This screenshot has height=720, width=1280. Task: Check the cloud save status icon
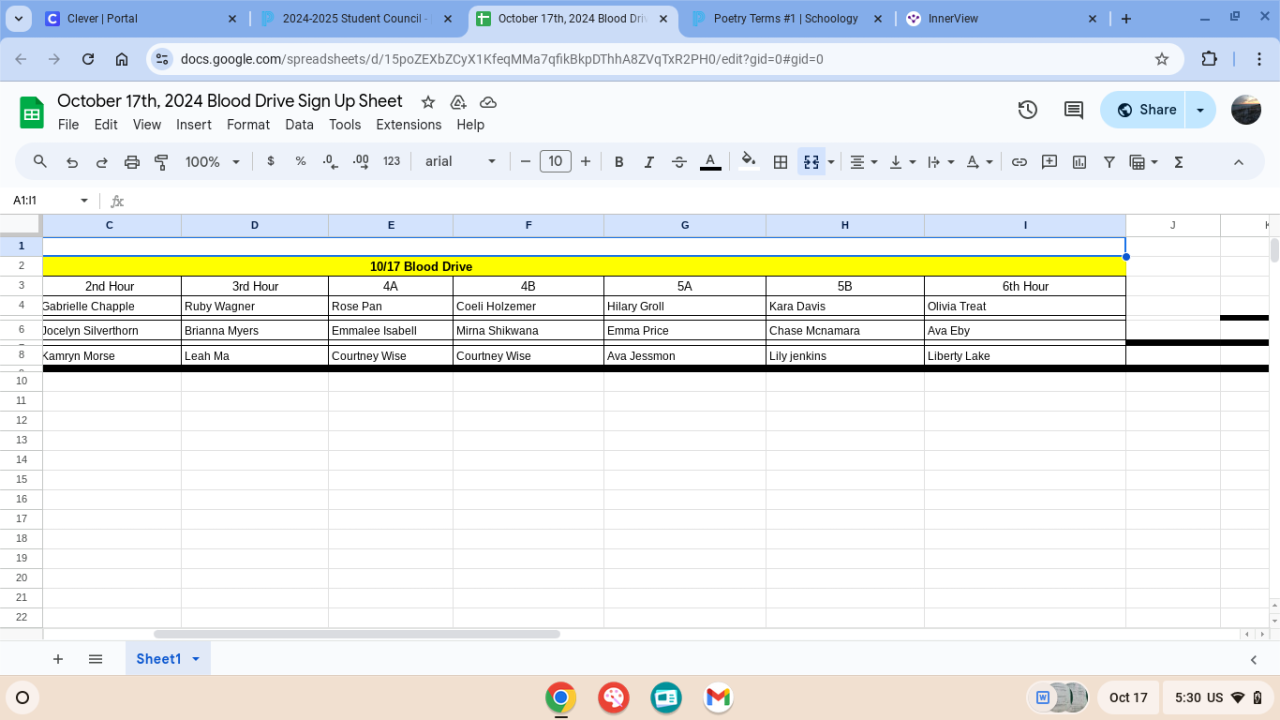[488, 102]
